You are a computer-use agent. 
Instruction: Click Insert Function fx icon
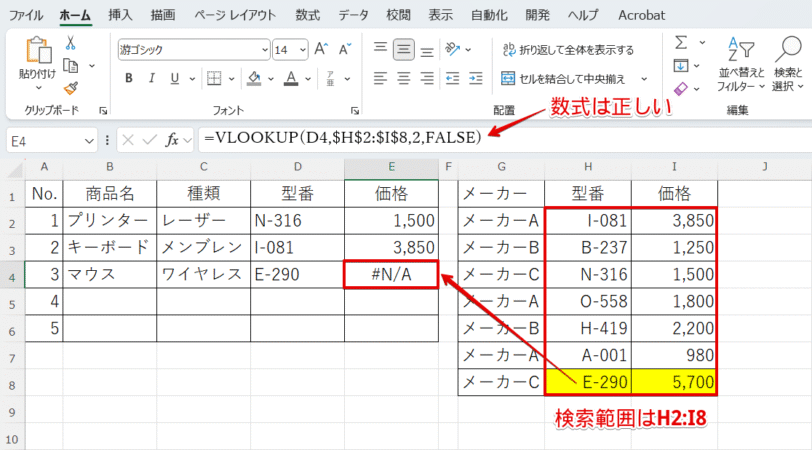tap(172, 140)
